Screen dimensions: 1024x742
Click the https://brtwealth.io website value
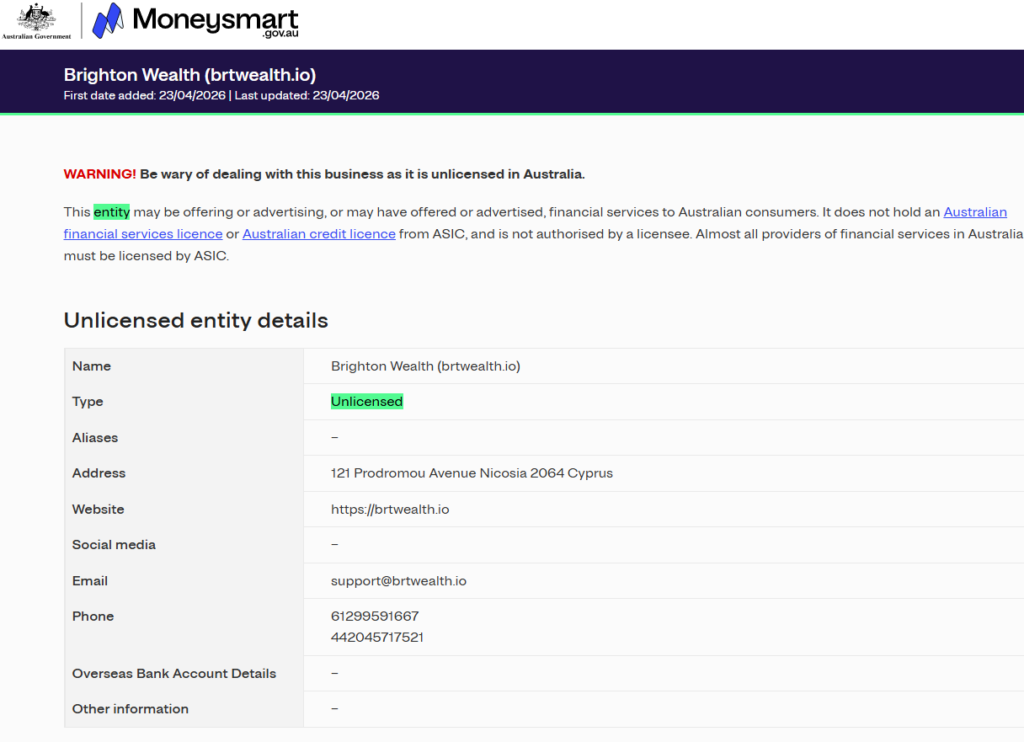[x=390, y=509]
